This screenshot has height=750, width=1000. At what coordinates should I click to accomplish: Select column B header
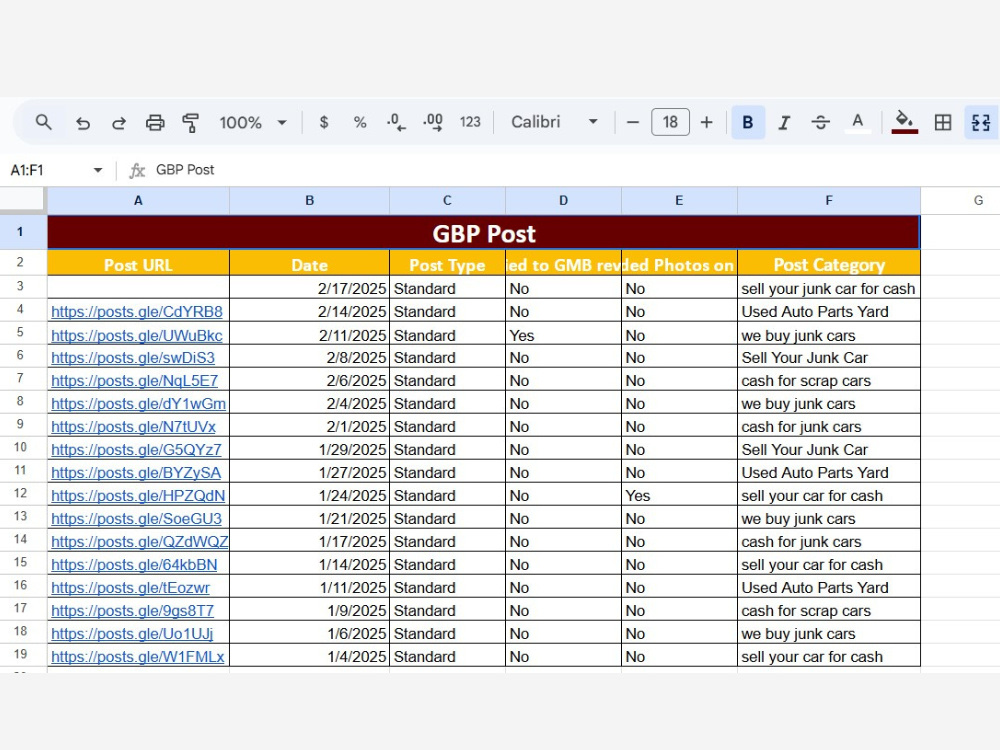pyautogui.click(x=309, y=200)
